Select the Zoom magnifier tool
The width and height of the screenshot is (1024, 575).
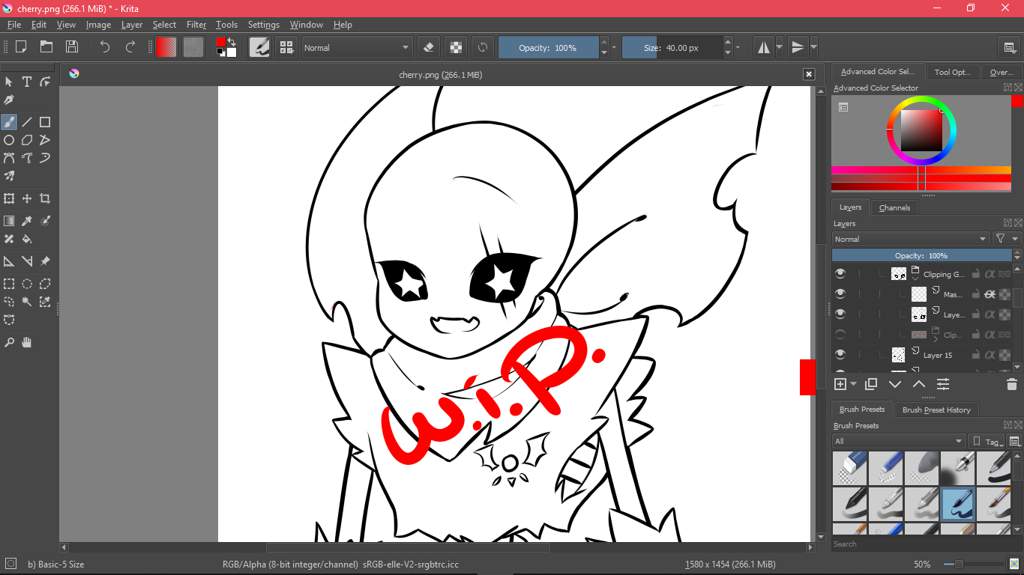tap(8, 342)
